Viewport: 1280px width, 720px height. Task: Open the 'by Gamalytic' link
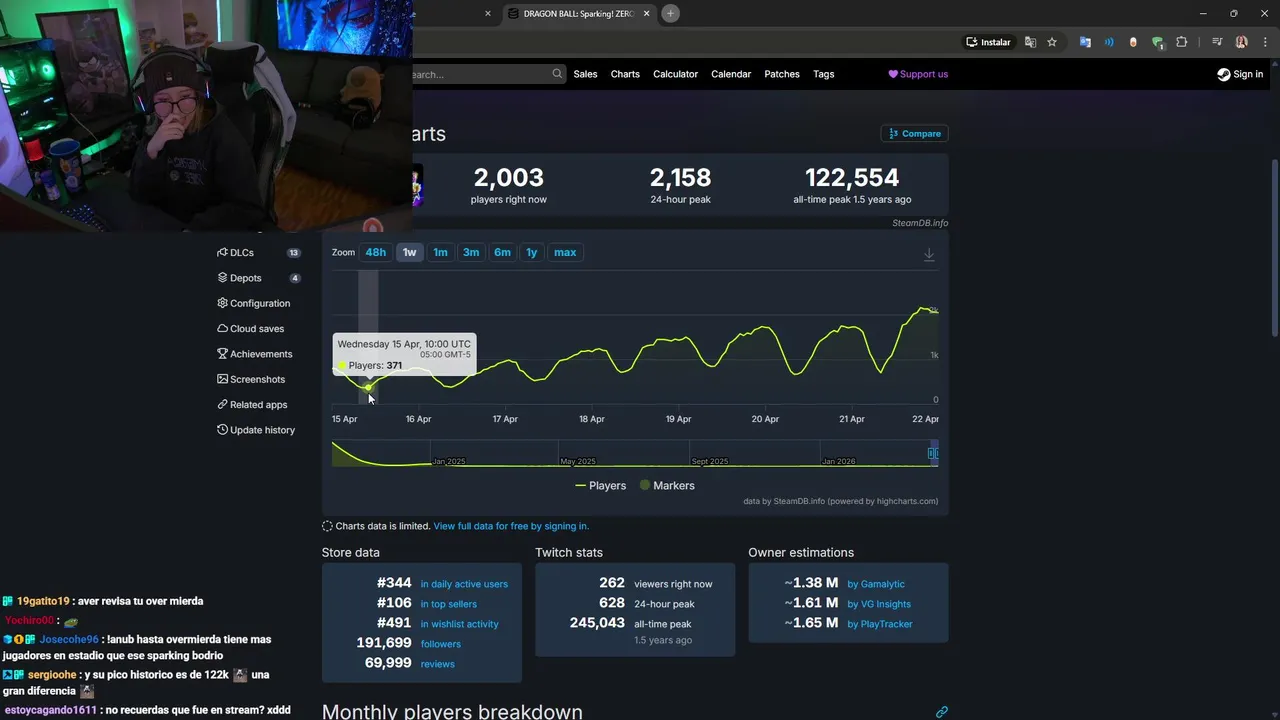(876, 584)
